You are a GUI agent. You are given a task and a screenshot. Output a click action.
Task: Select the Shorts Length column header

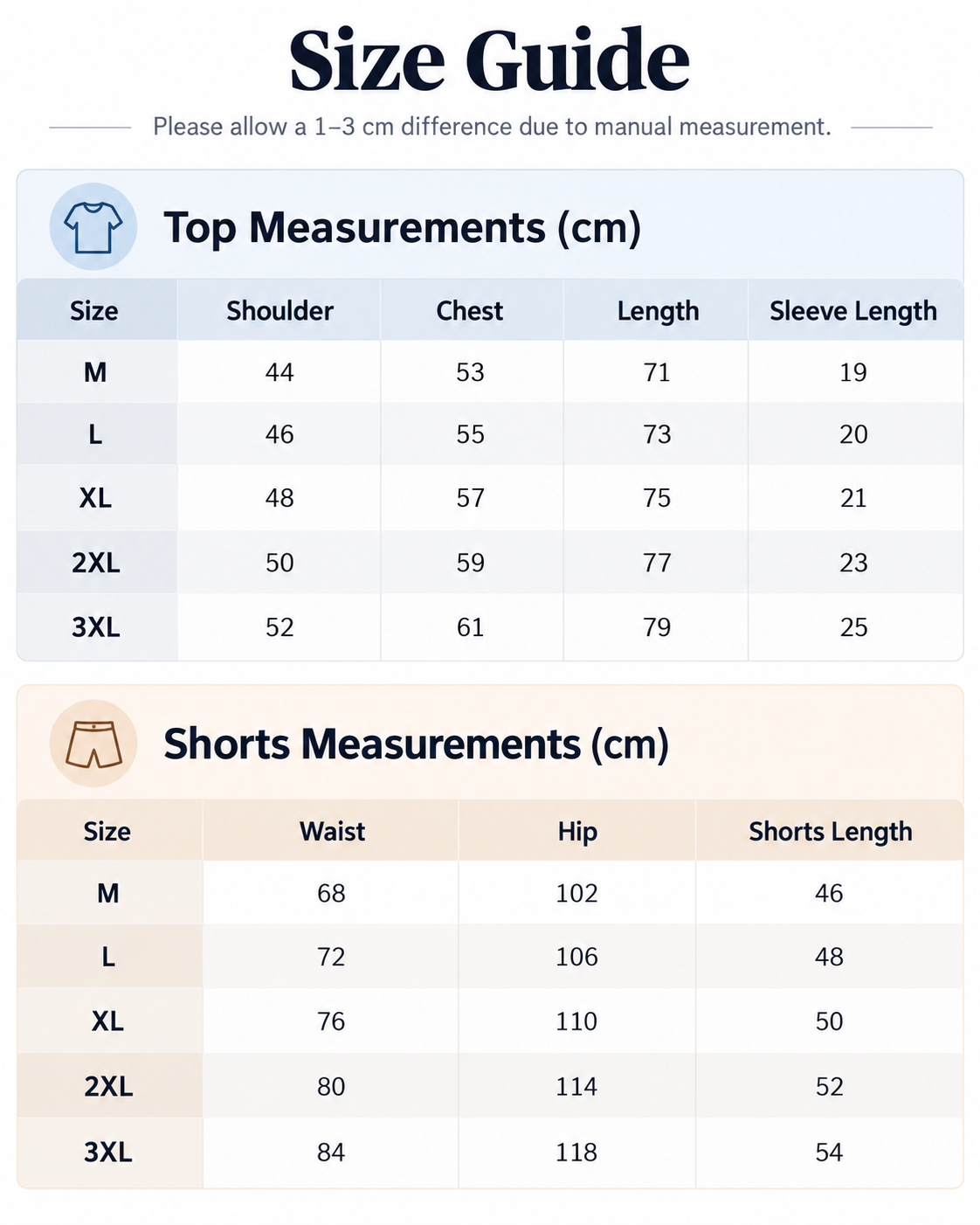tap(831, 832)
